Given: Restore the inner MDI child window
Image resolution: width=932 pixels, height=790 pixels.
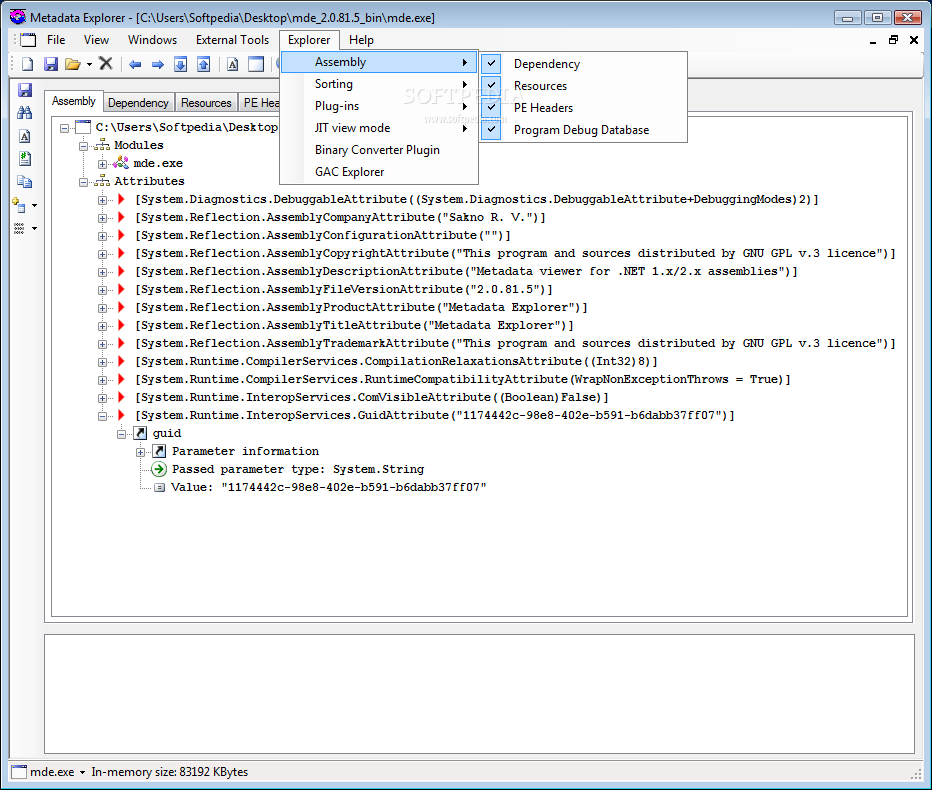Looking at the screenshot, I should [x=893, y=40].
